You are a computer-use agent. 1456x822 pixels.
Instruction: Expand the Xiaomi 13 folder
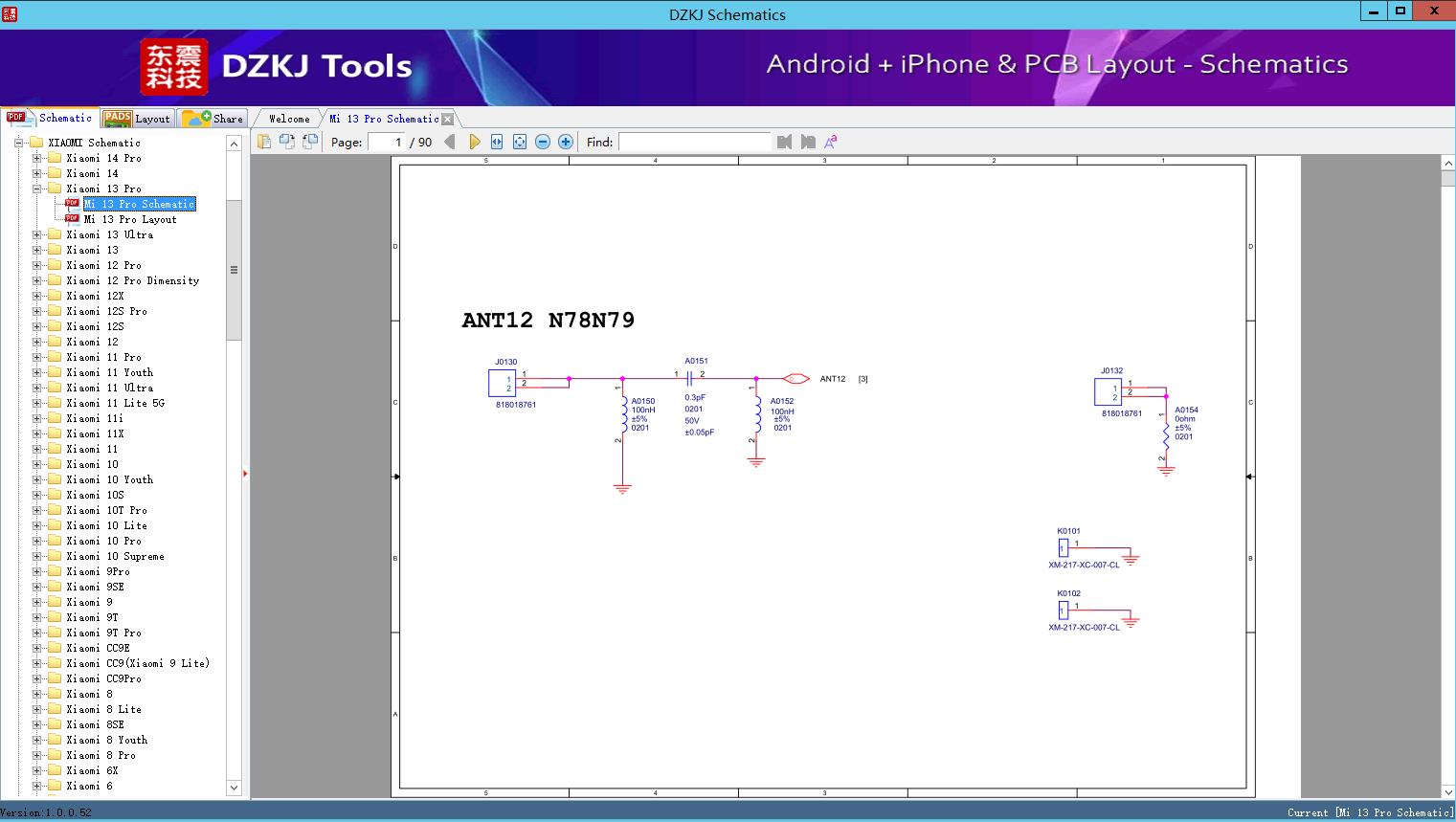(x=36, y=250)
